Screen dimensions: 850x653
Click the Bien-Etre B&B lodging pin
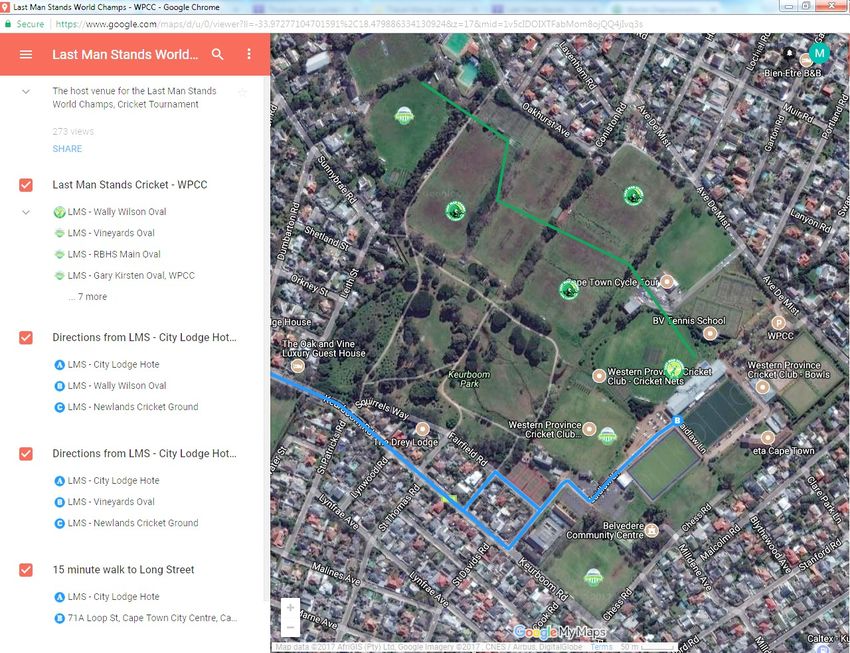click(806, 60)
